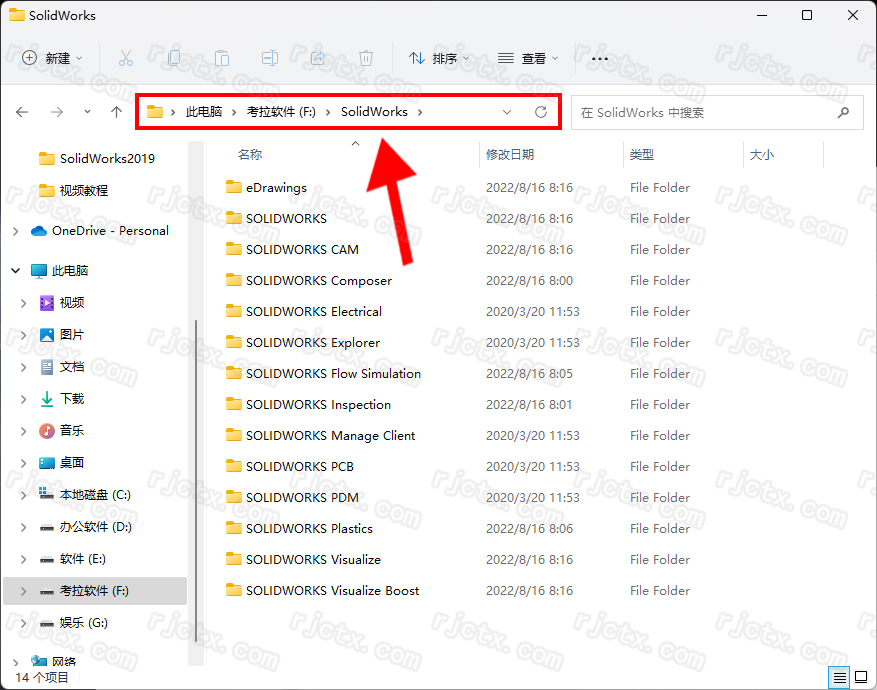This screenshot has width=877, height=690.
Task: Click the Delete trash can icon
Action: click(366, 59)
